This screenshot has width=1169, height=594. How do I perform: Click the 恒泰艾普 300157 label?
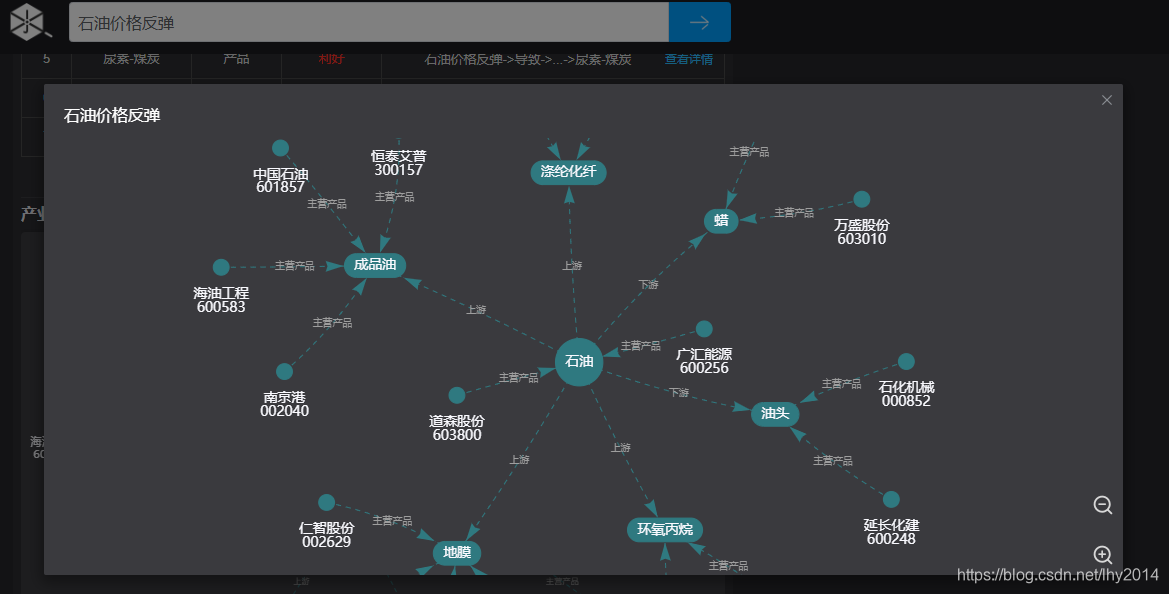pos(399,163)
